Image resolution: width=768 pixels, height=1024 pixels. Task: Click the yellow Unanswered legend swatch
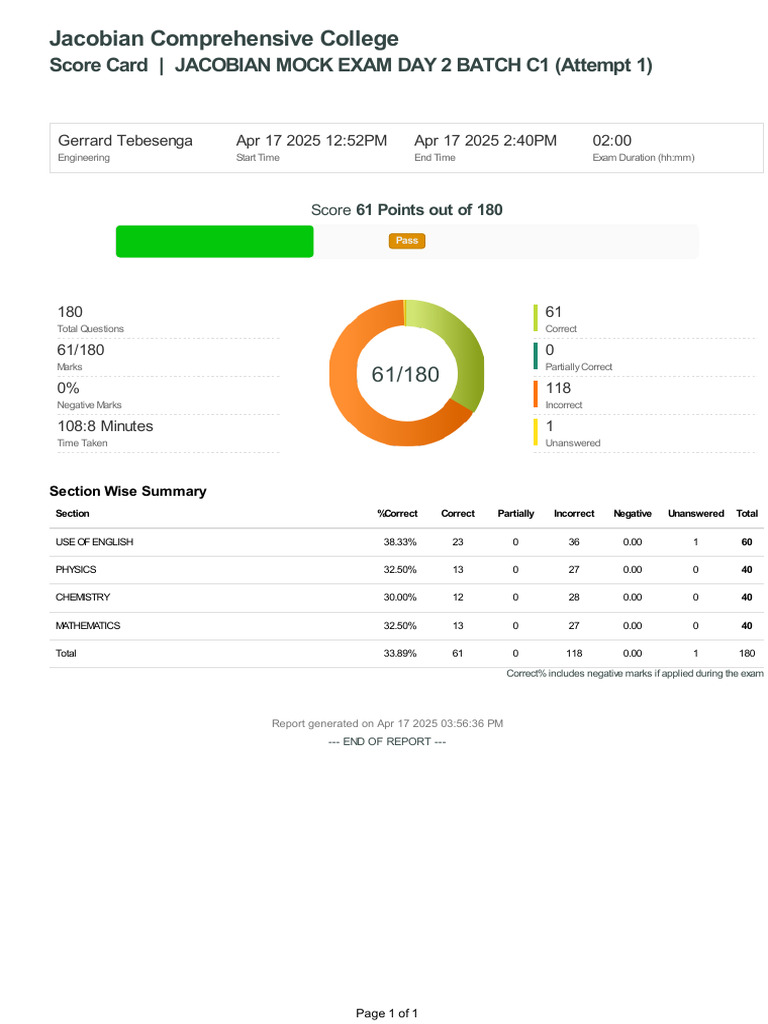click(536, 432)
